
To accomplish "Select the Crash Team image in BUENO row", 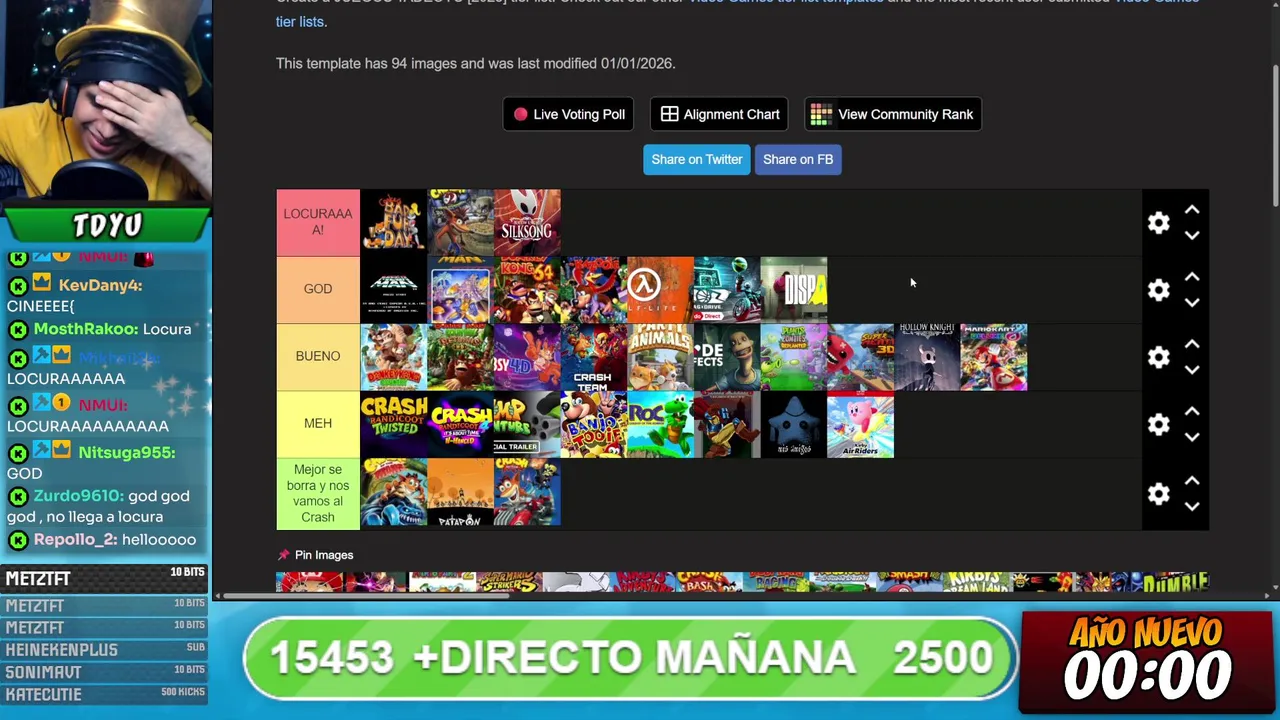I will [x=594, y=357].
